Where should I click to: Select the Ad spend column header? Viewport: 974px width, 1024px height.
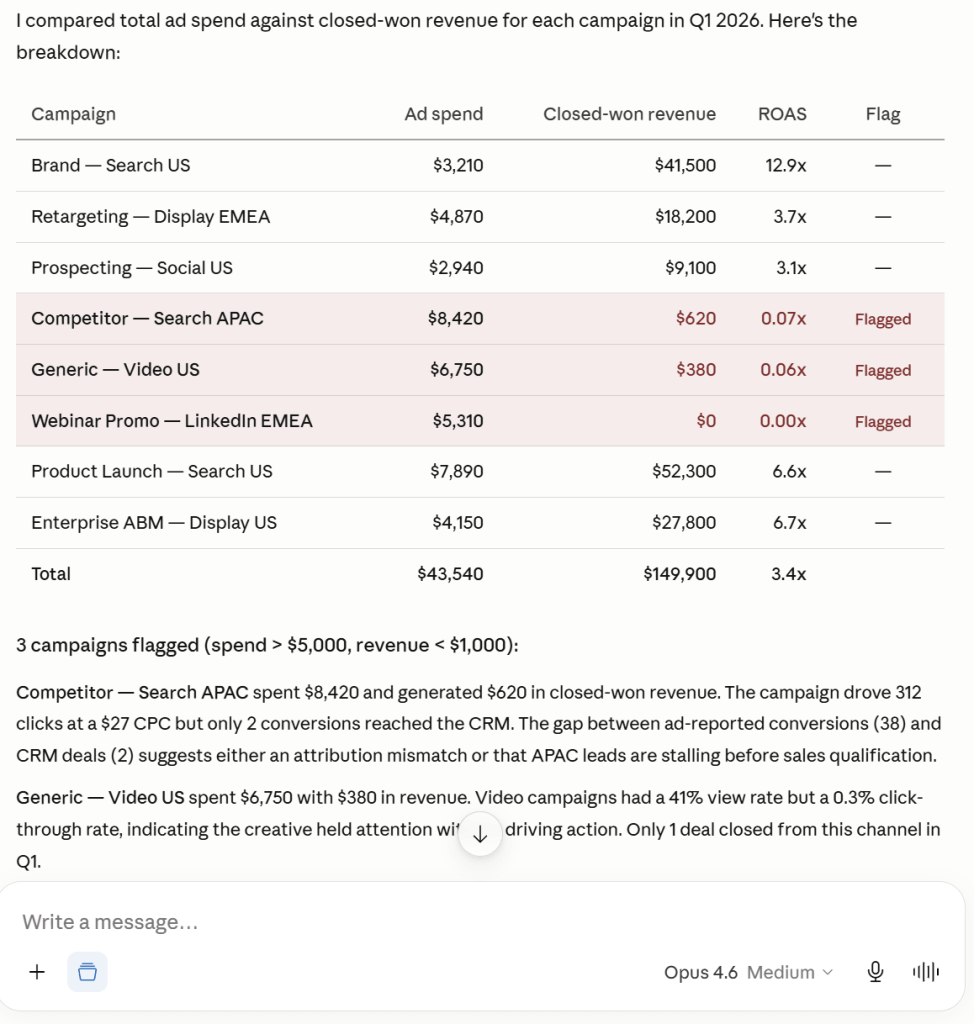pyautogui.click(x=444, y=114)
